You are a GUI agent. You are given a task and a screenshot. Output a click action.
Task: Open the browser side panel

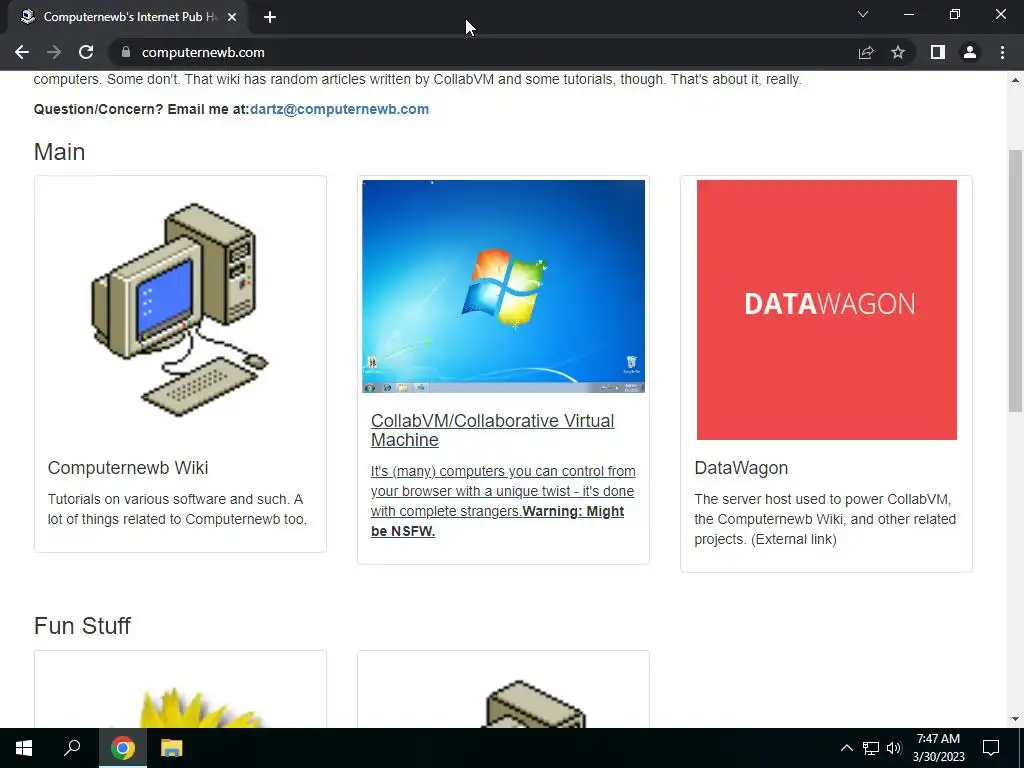(x=938, y=52)
